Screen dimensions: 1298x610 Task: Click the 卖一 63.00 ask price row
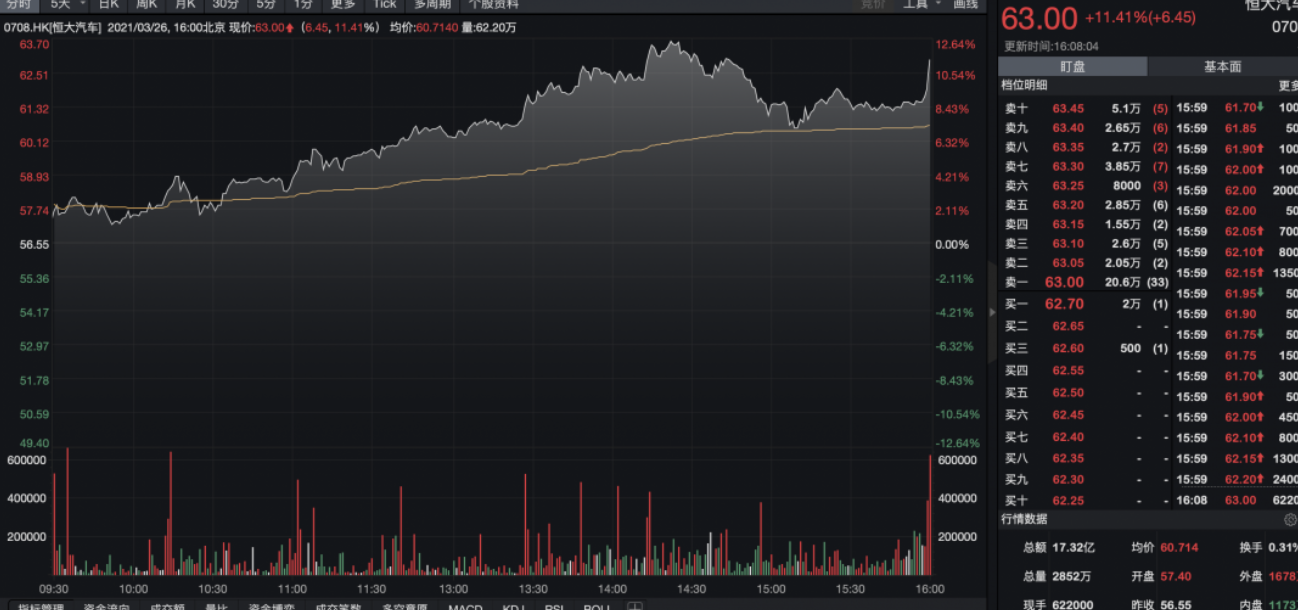(1086, 283)
